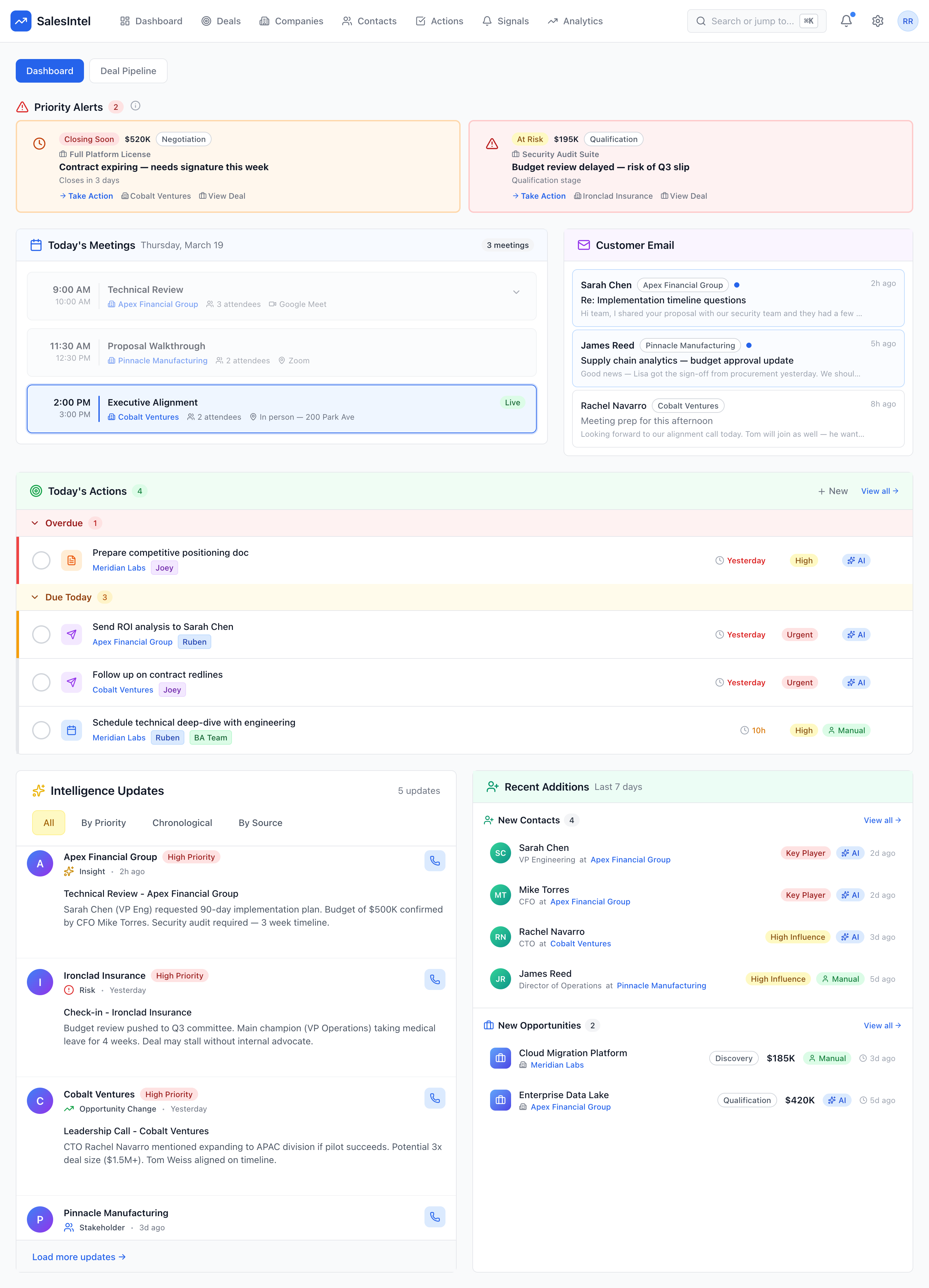
Task: Click the calendar icon on technical deep-dive task
Action: [71, 730]
